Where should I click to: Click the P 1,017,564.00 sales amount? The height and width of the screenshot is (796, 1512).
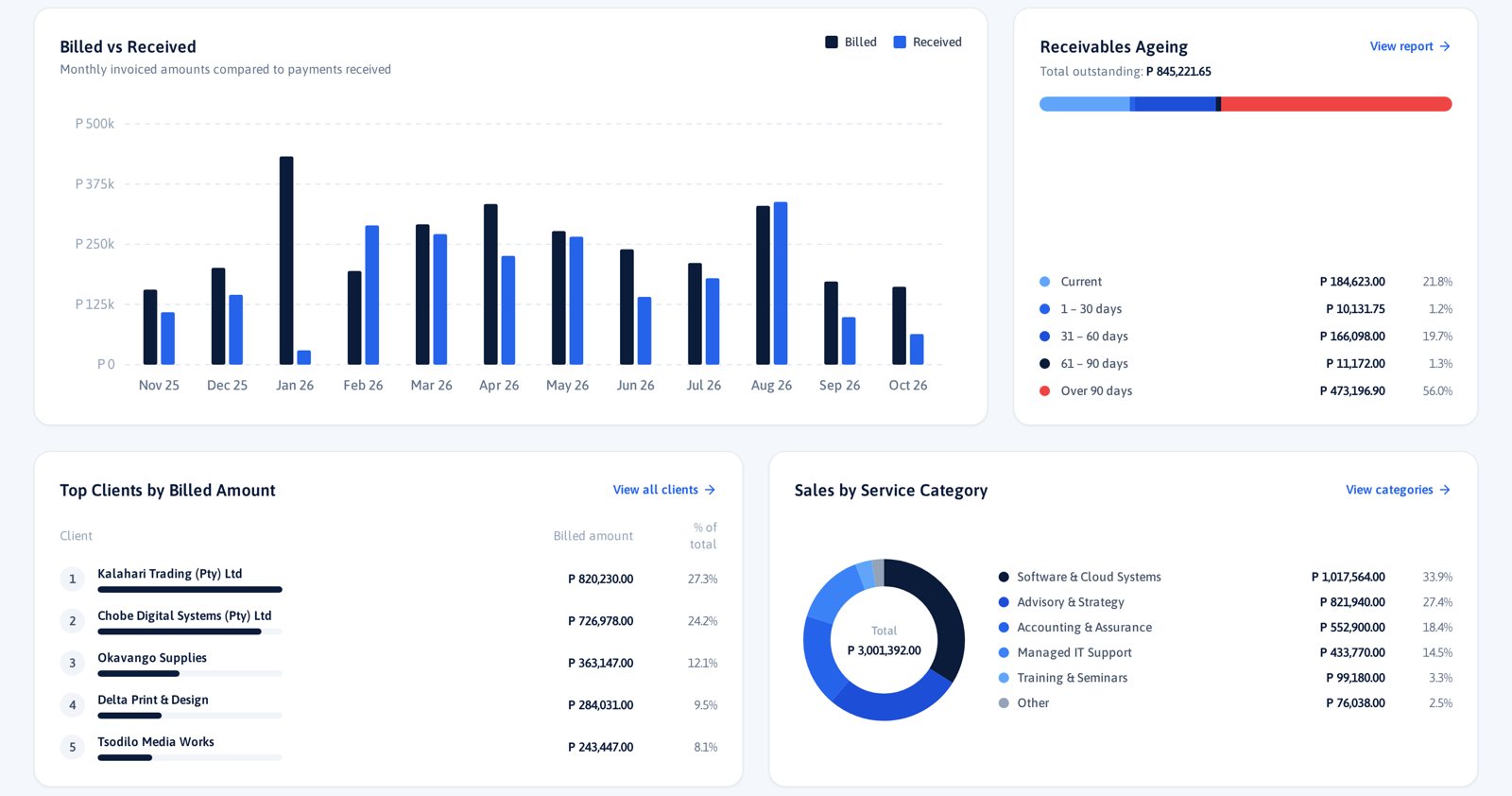(x=1349, y=578)
